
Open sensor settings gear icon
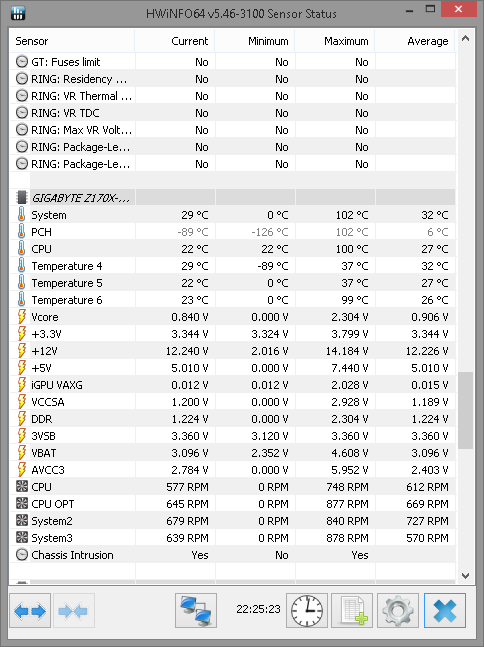pos(398,610)
